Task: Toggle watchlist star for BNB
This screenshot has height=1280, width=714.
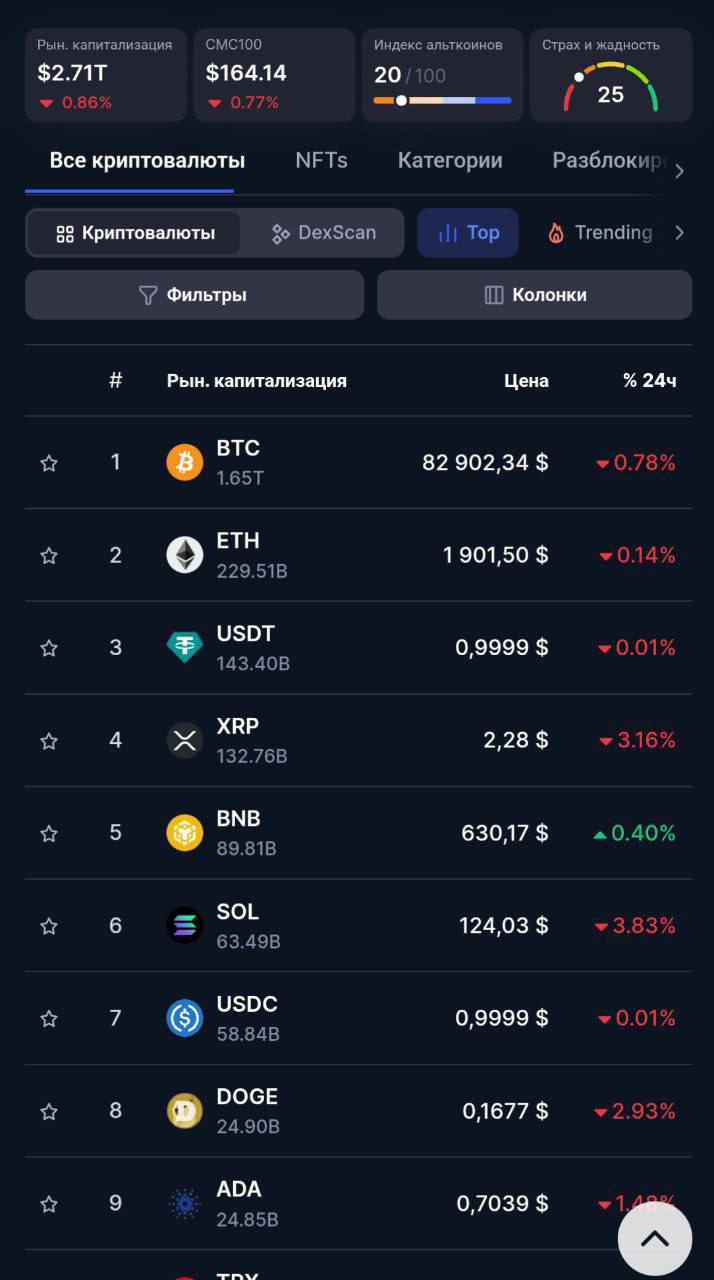Action: [x=48, y=833]
